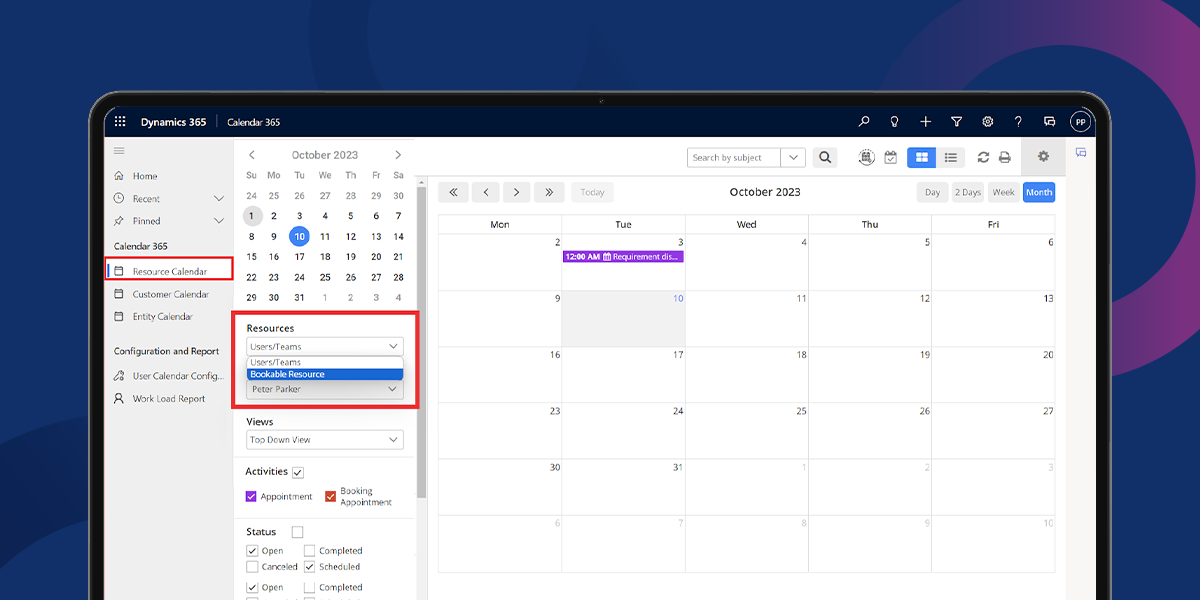
Task: Refresh the calendar with the sync icon
Action: pyautogui.click(x=983, y=157)
